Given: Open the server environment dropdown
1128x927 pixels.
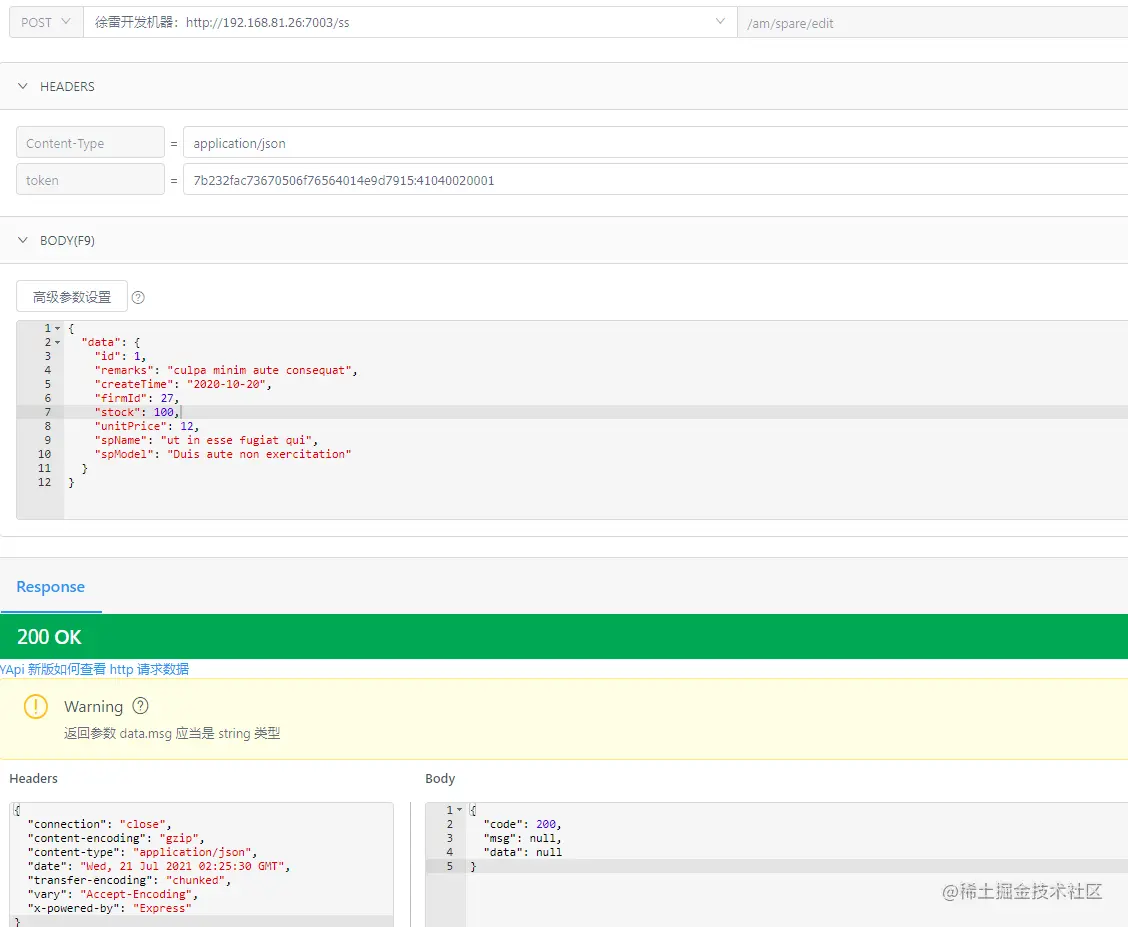Looking at the screenshot, I should click(x=410, y=22).
